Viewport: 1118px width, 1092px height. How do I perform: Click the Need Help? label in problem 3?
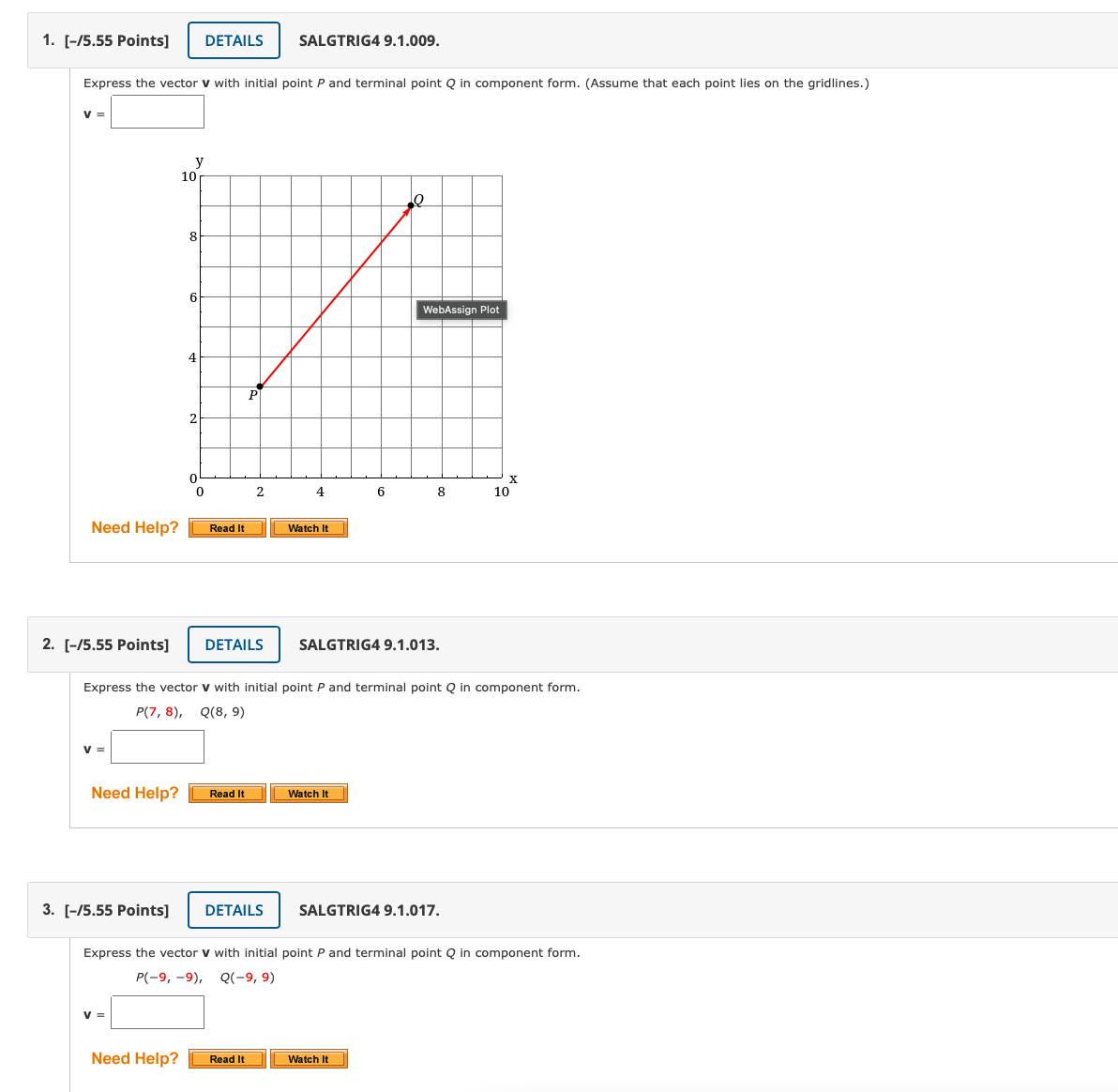click(134, 1058)
